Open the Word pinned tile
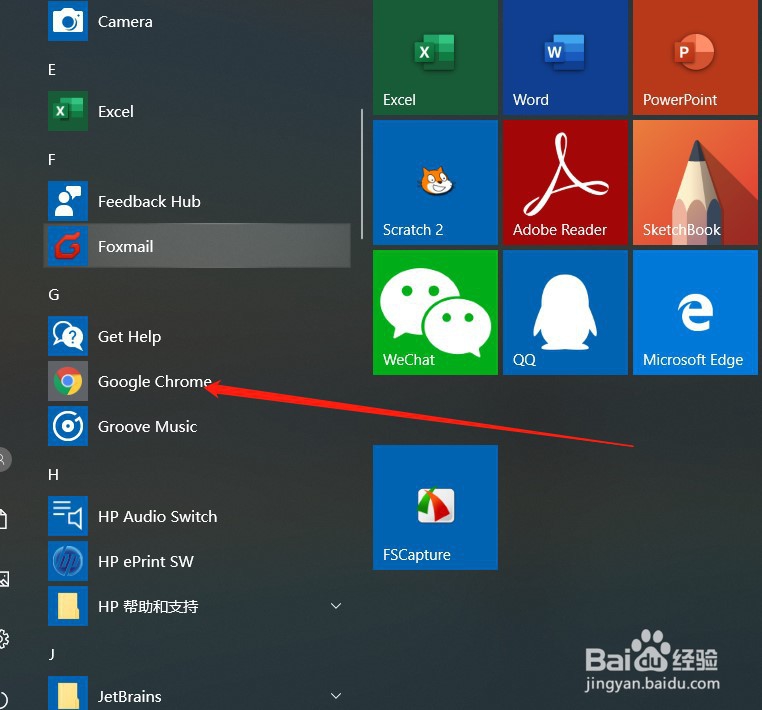The image size is (762, 710). pyautogui.click(x=565, y=57)
